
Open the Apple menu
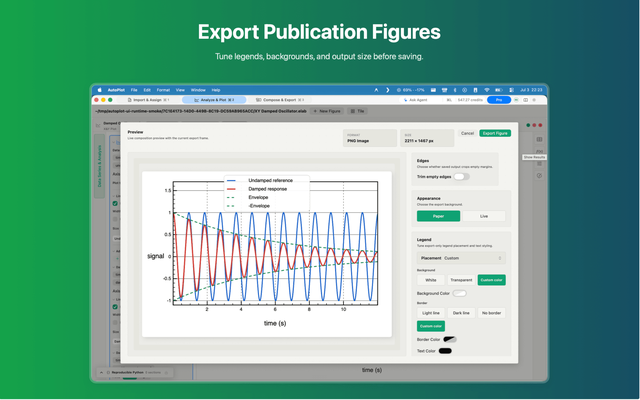click(99, 90)
